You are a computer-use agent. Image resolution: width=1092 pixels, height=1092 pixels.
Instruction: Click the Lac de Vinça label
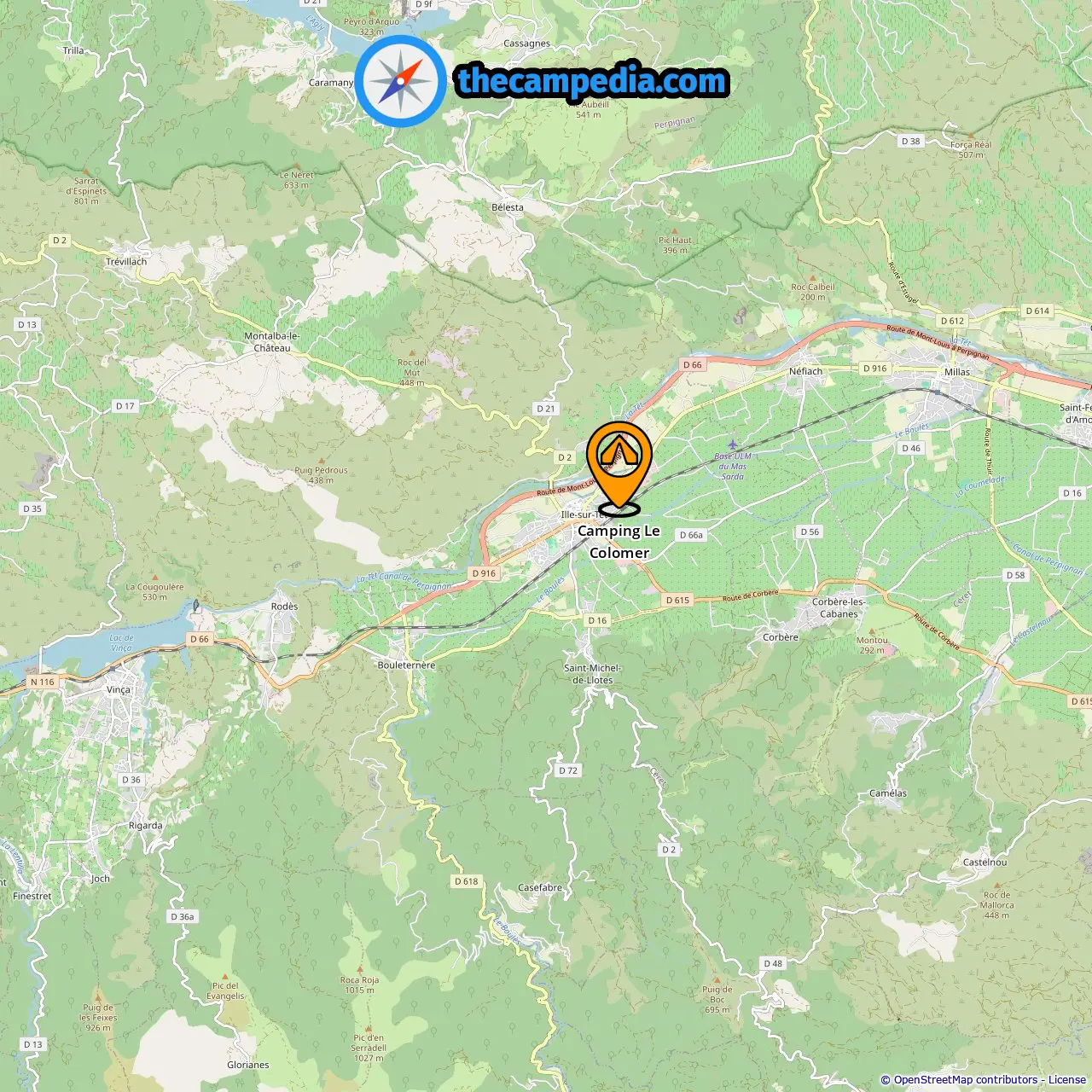(121, 642)
